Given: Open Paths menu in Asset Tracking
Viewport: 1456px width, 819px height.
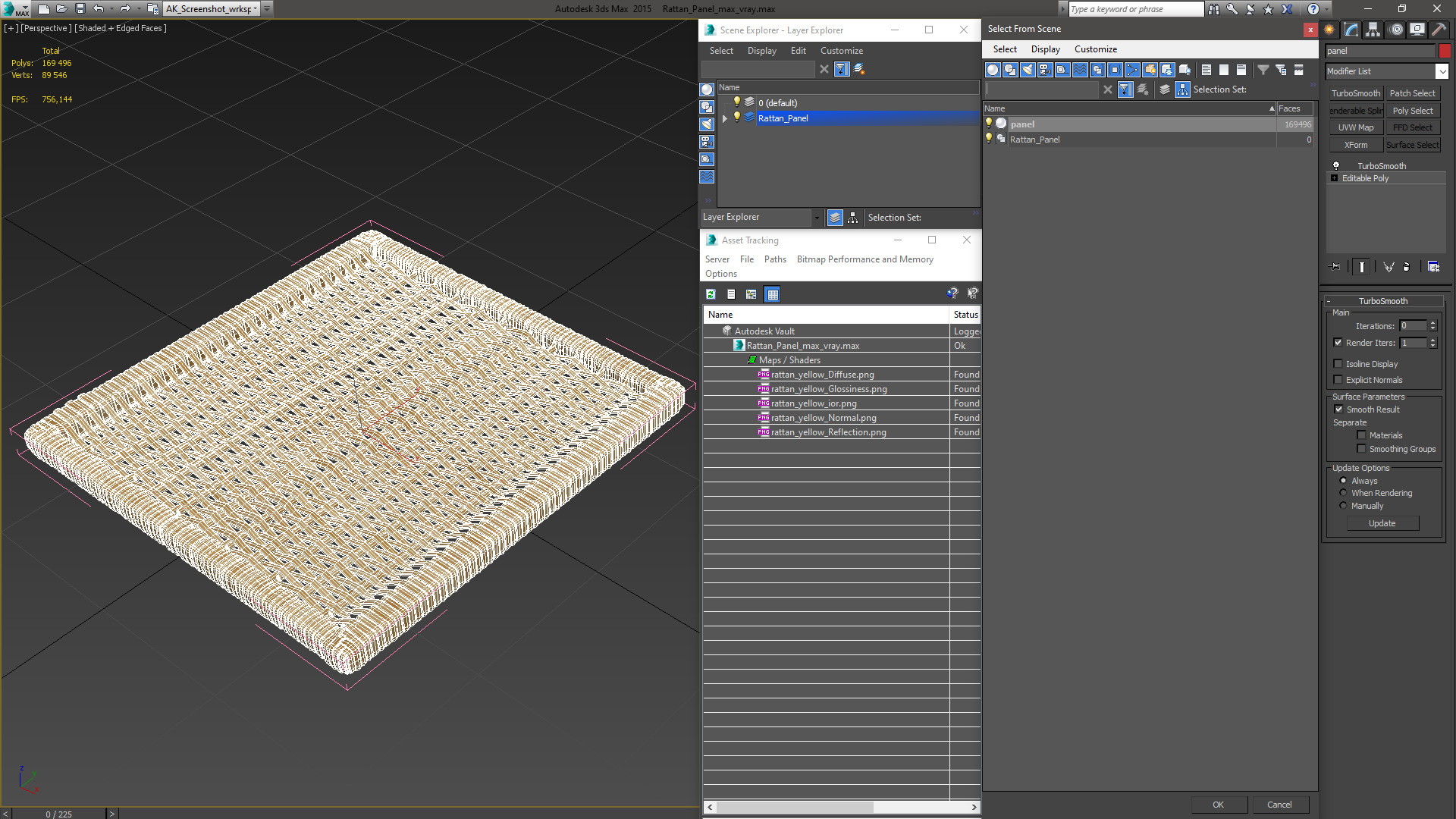Looking at the screenshot, I should [x=775, y=259].
